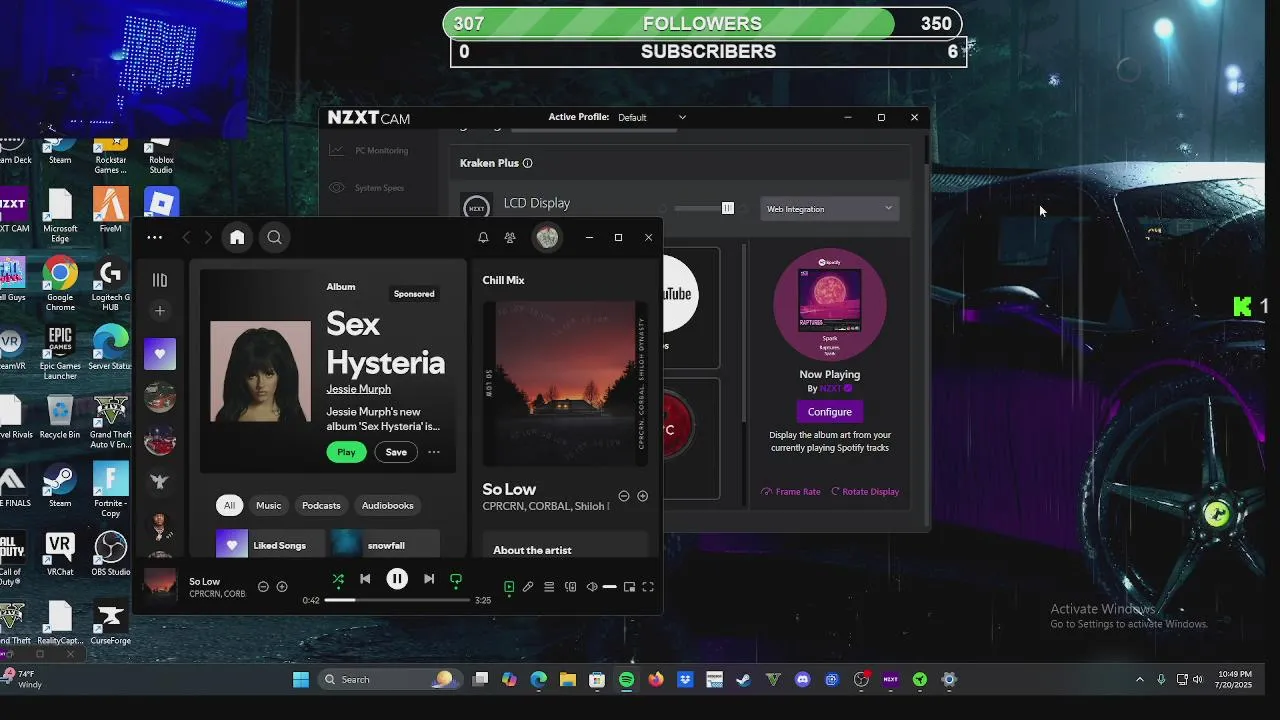Open Spotify mini player
This screenshot has width=1280, height=720.
click(629, 587)
